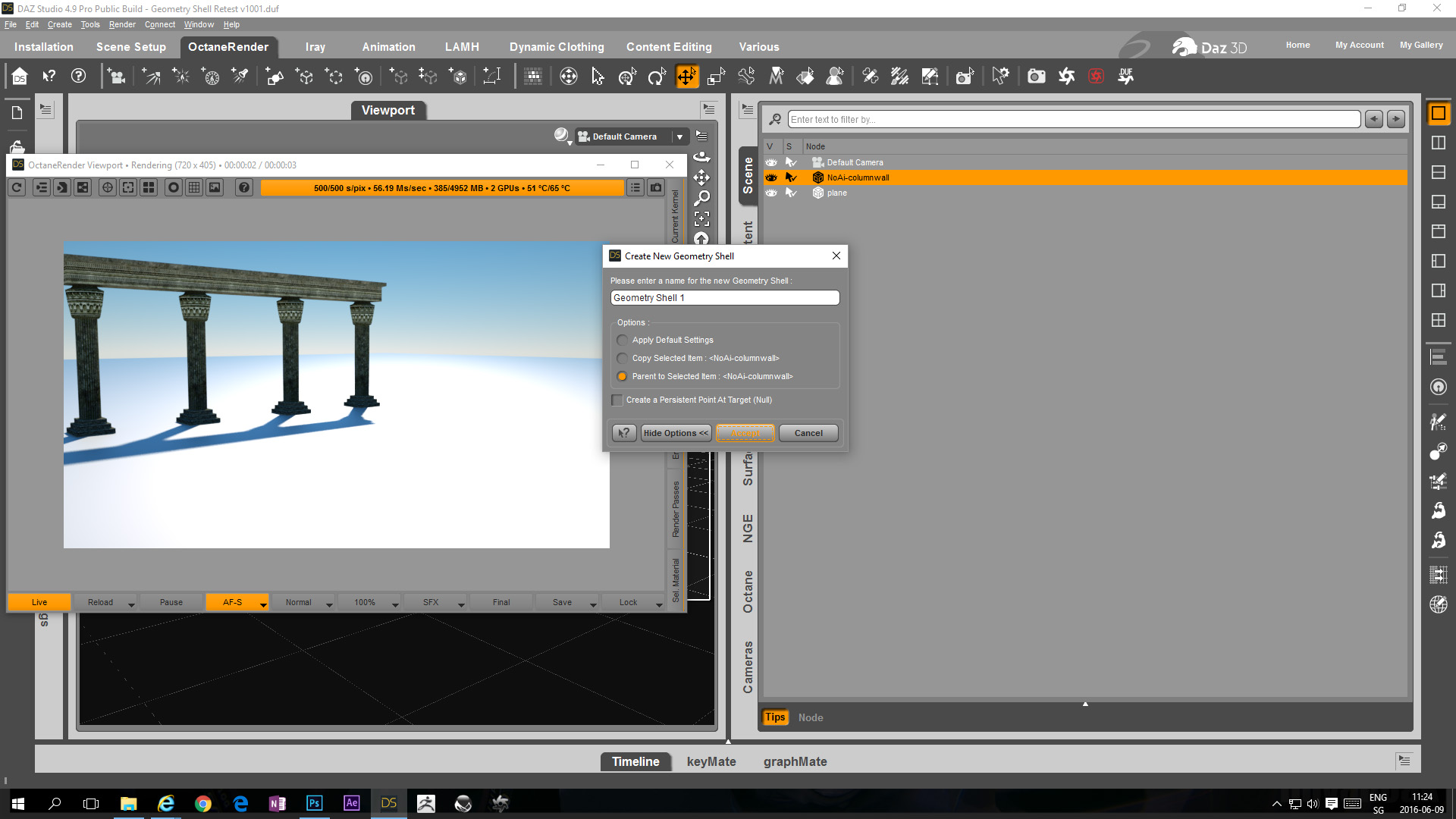The height and width of the screenshot is (819, 1456).
Task: Select the Rotate tool in toolbar
Action: [657, 77]
